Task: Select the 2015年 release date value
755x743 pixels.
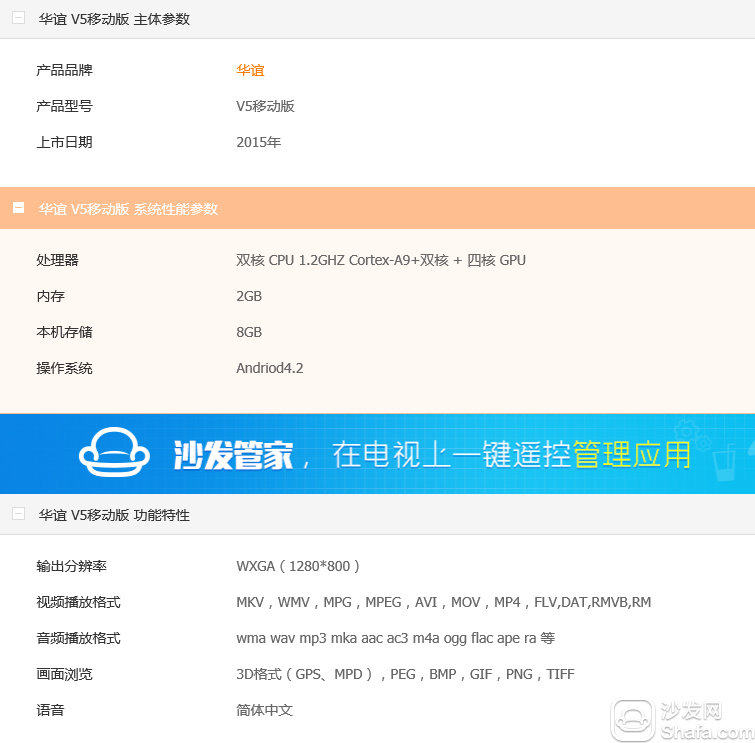Action: (259, 142)
